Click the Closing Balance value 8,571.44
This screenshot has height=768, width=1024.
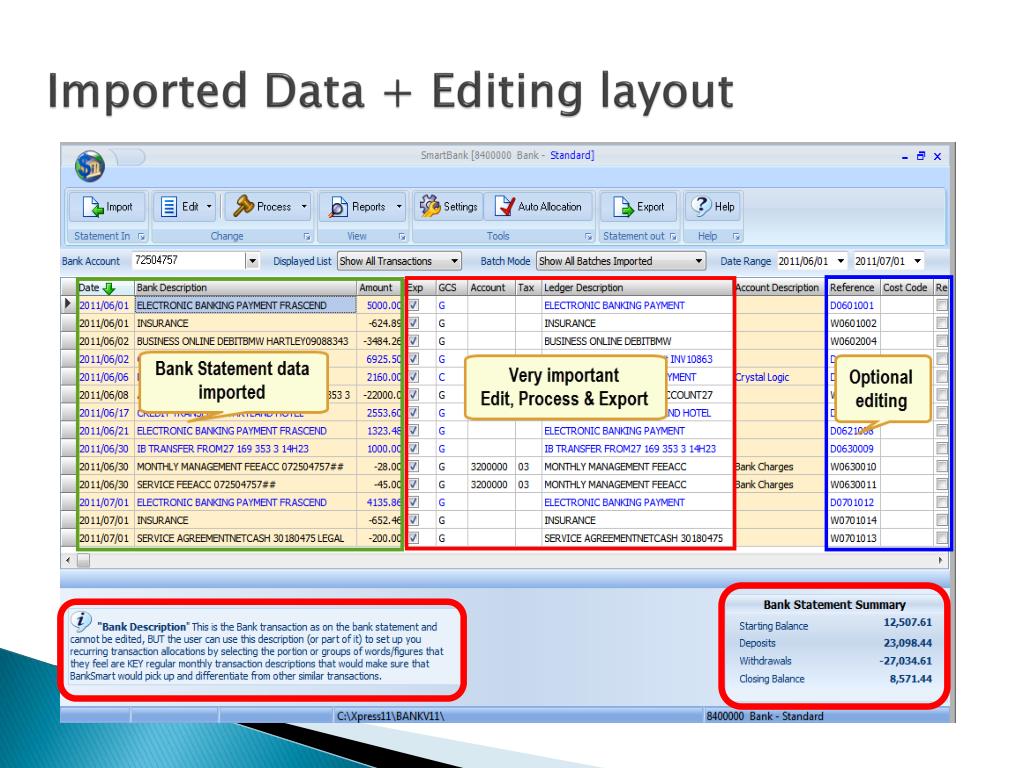(x=911, y=679)
